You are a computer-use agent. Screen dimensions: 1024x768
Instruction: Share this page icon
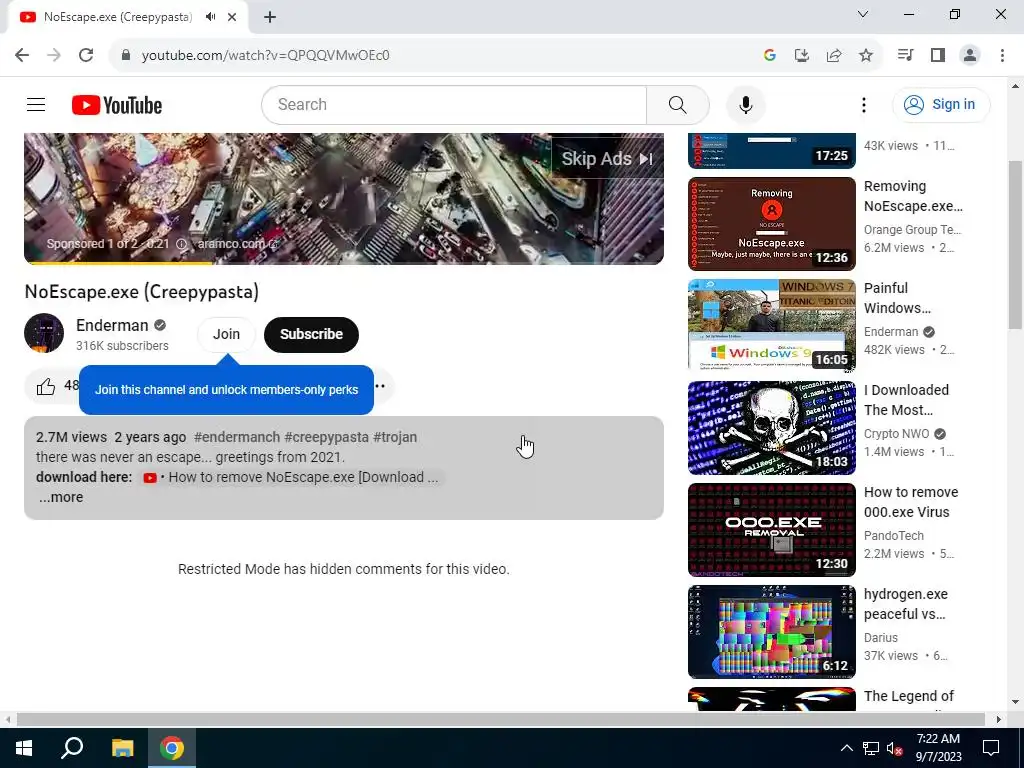(x=834, y=56)
